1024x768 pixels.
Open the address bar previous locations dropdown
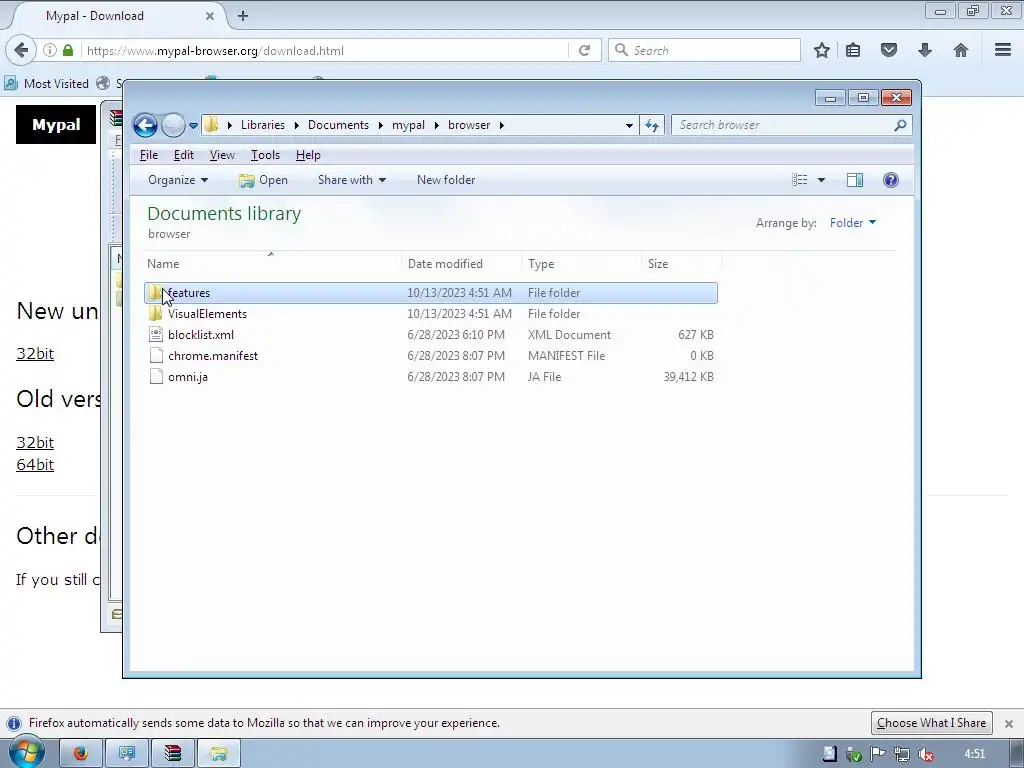[629, 125]
